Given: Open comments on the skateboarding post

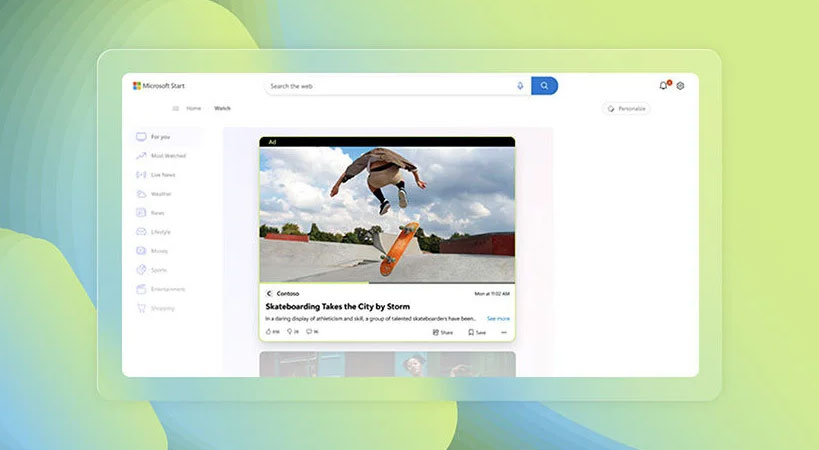Looking at the screenshot, I should click(311, 332).
